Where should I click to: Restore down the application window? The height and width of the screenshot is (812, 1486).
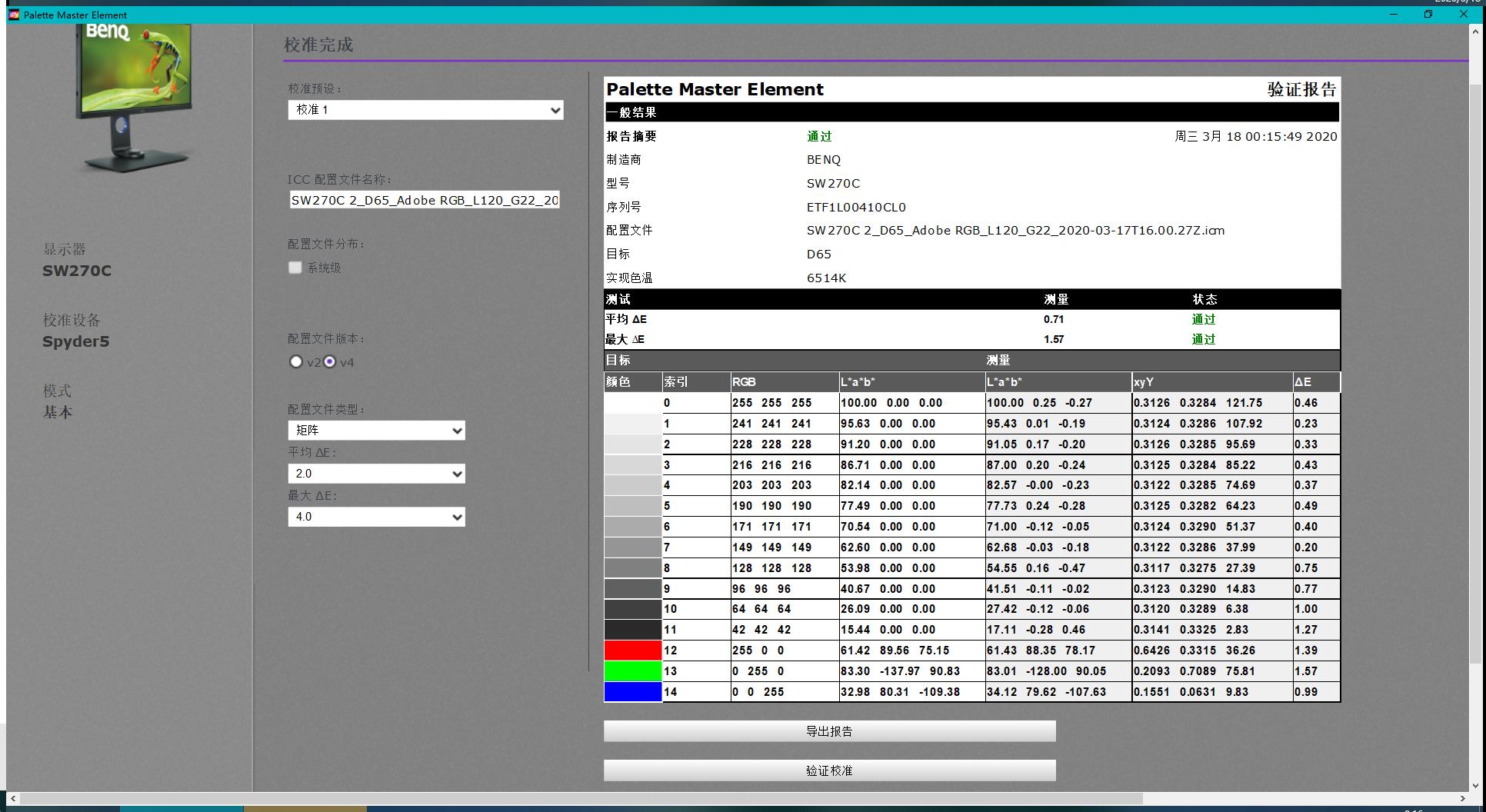coord(1428,15)
